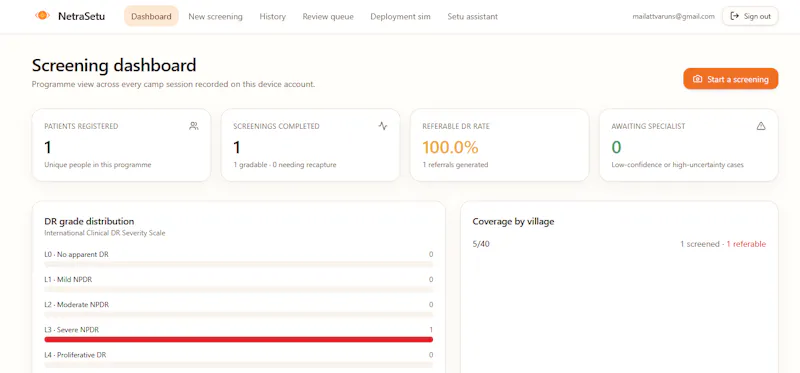Click the green 0 awaiting specialist value
Screen dimensions: 800x373
tap(616, 147)
